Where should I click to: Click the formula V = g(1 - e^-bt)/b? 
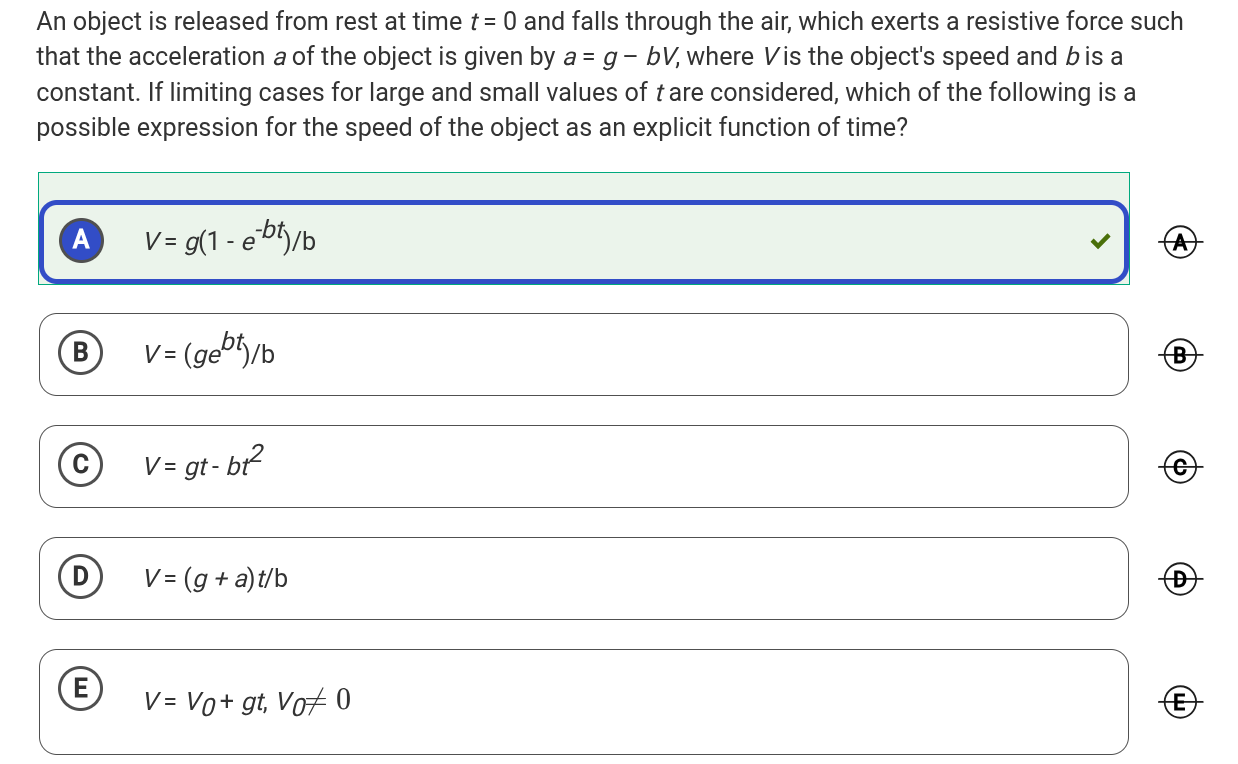point(230,239)
